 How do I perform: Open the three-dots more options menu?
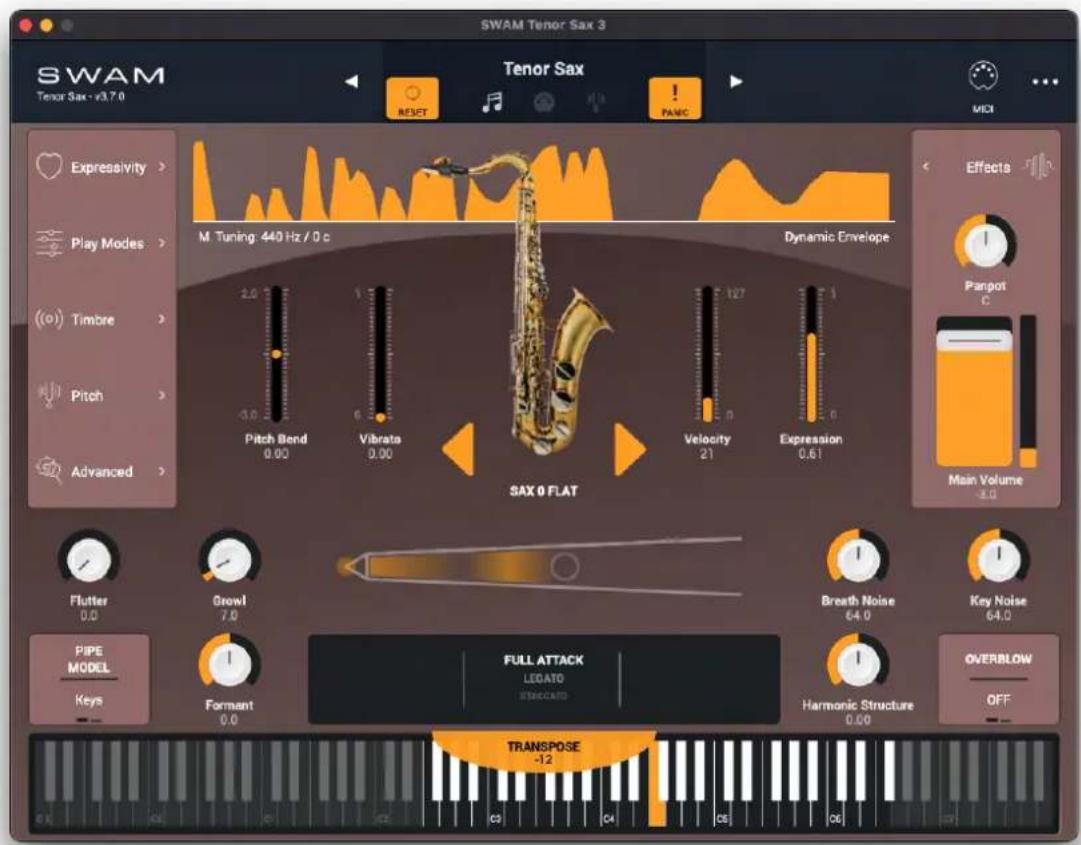pyautogui.click(x=1045, y=81)
